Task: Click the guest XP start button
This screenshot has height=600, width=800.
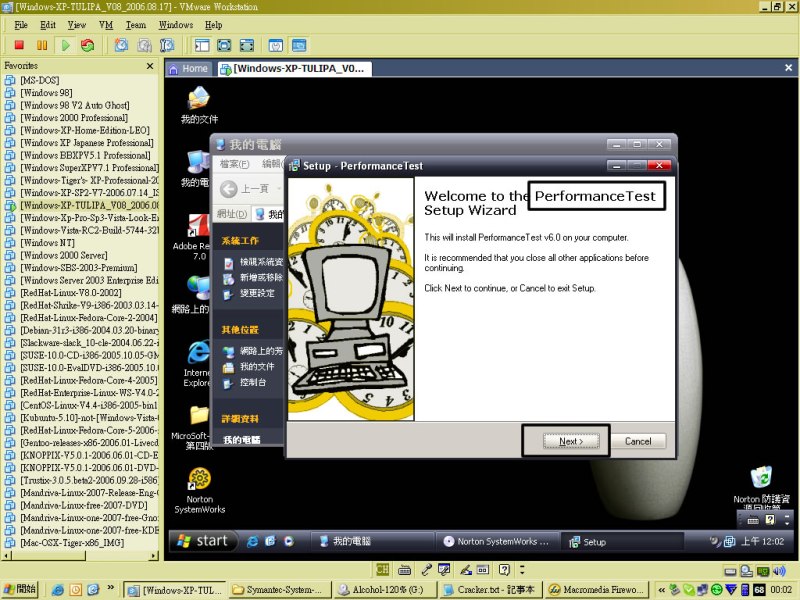Action: [203, 541]
